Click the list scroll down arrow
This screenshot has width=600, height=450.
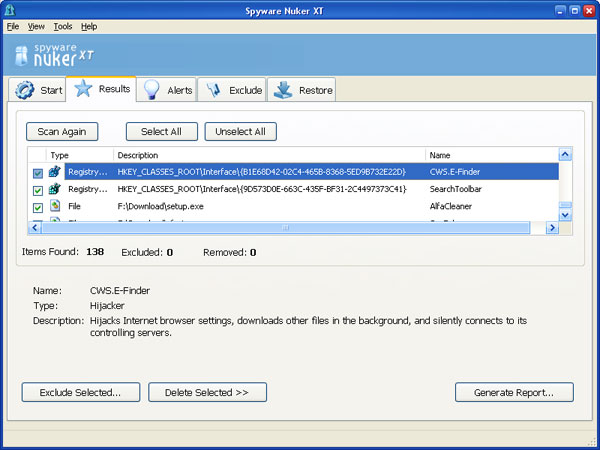click(x=565, y=215)
